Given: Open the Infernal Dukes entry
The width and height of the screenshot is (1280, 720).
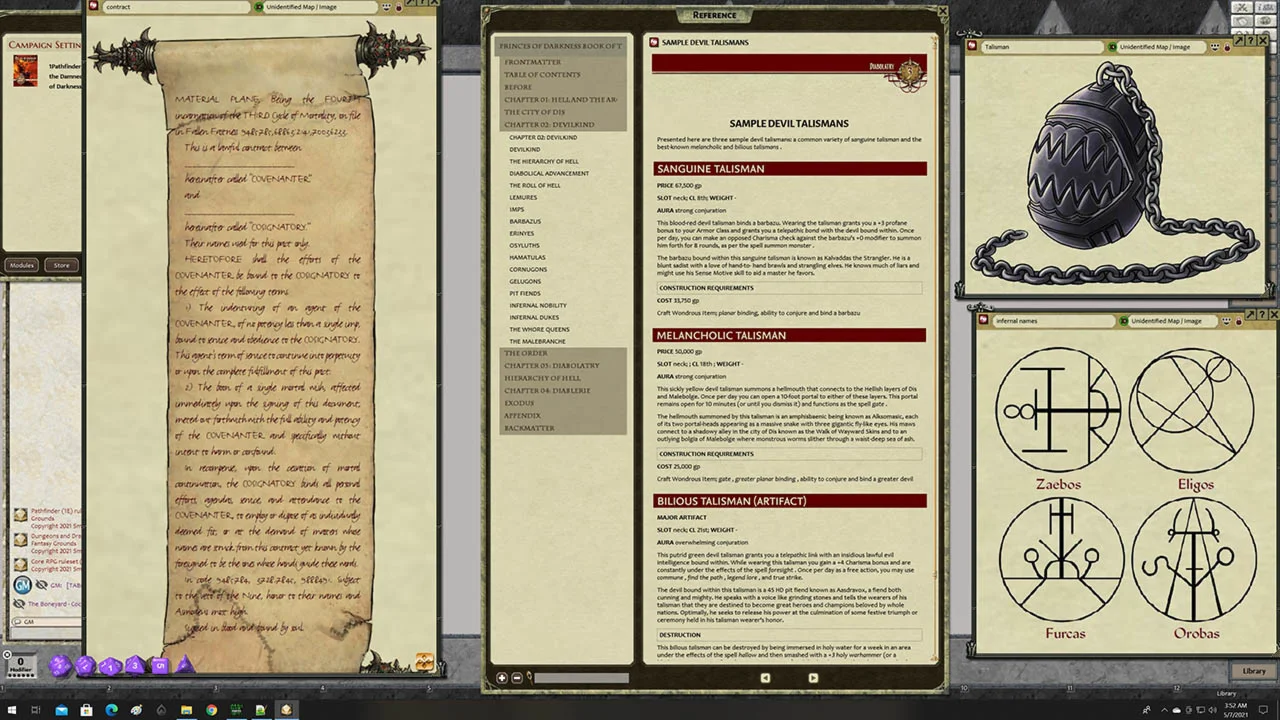Looking at the screenshot, I should pyautogui.click(x=534, y=317).
